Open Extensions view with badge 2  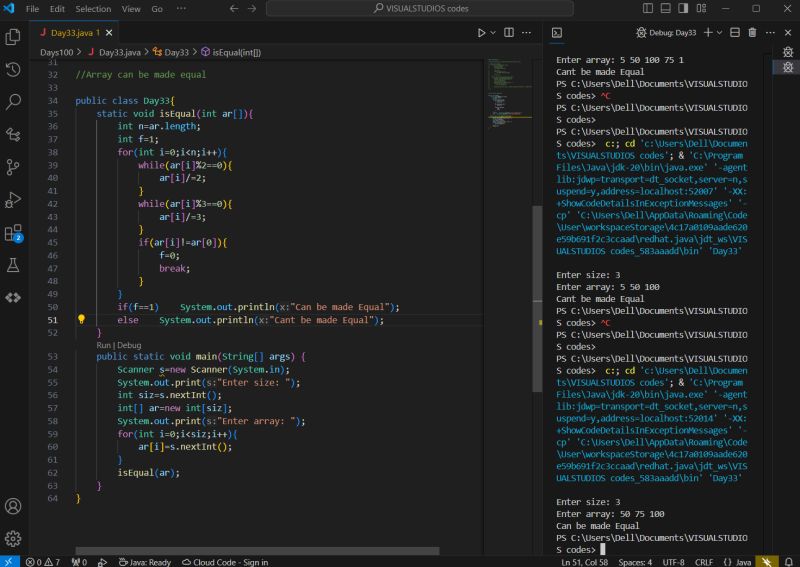(13, 233)
